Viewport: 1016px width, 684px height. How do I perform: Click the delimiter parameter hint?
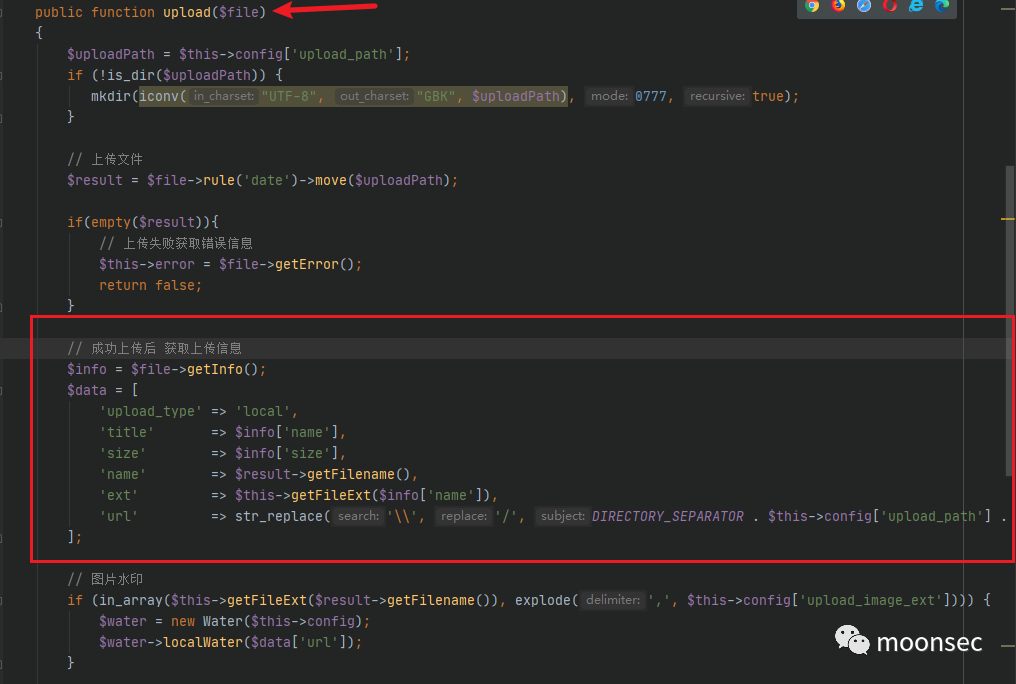pos(612,600)
